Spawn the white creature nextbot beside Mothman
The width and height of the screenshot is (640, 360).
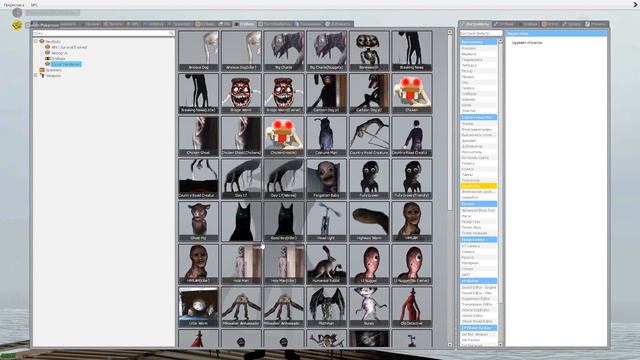pyautogui.click(x=369, y=307)
